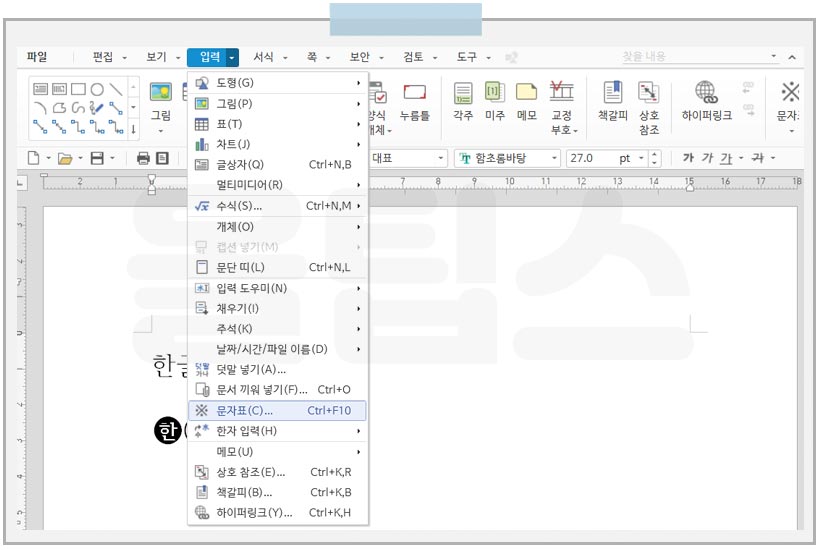Select the ellipse shape tool
The width and height of the screenshot is (820, 550).
pos(97,89)
